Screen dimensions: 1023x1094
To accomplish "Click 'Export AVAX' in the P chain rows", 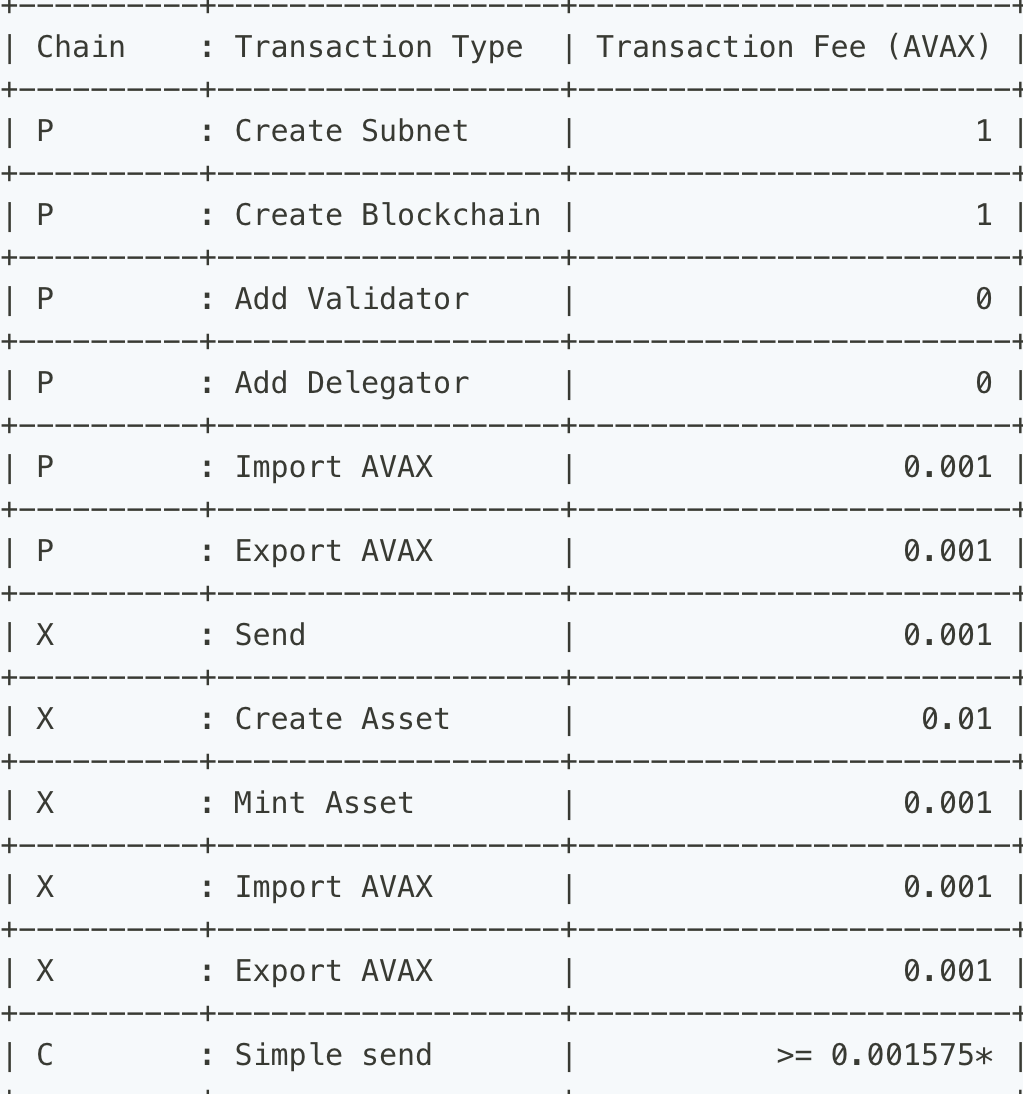I will [x=333, y=551].
